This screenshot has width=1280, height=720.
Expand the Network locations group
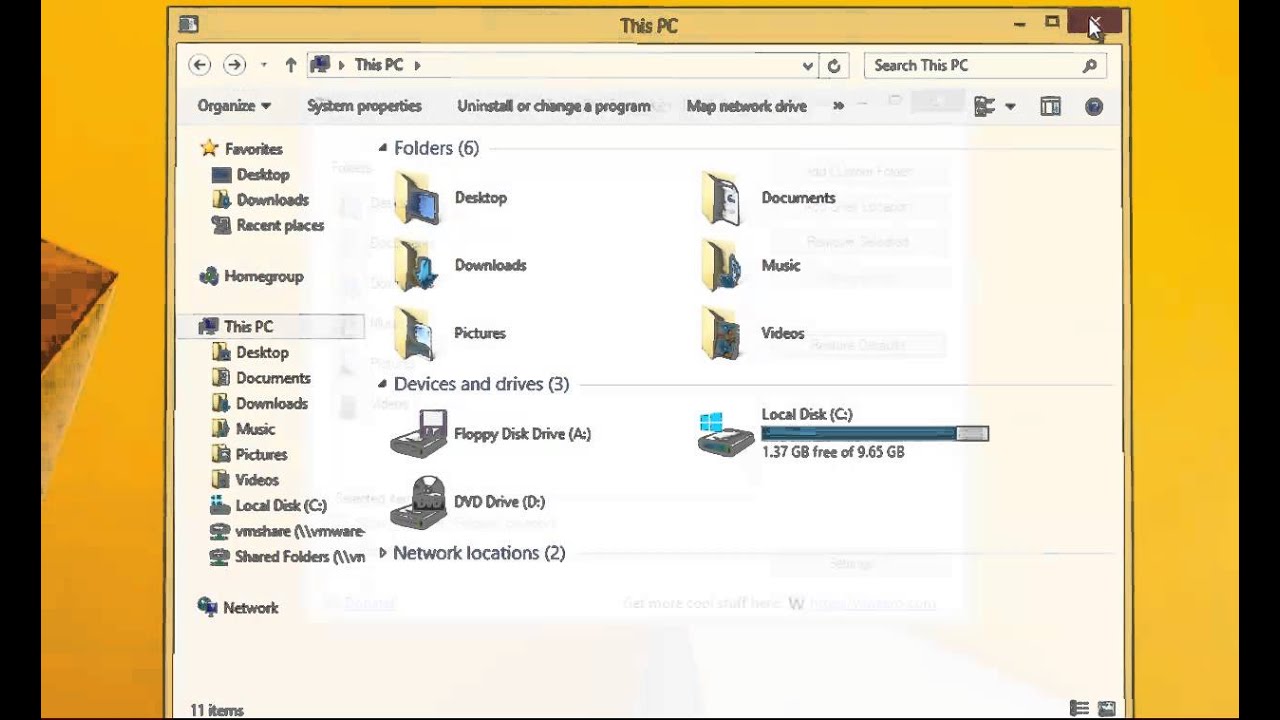click(x=382, y=553)
